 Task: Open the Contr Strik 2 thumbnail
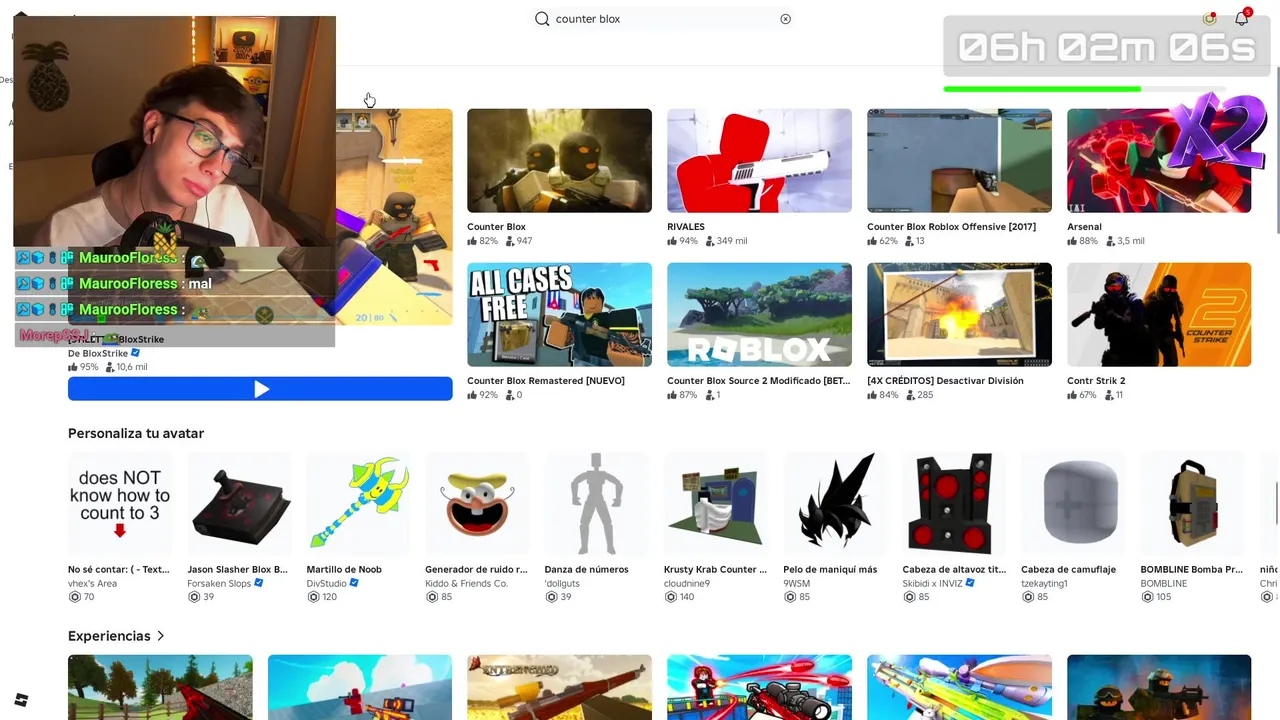pyautogui.click(x=1159, y=315)
